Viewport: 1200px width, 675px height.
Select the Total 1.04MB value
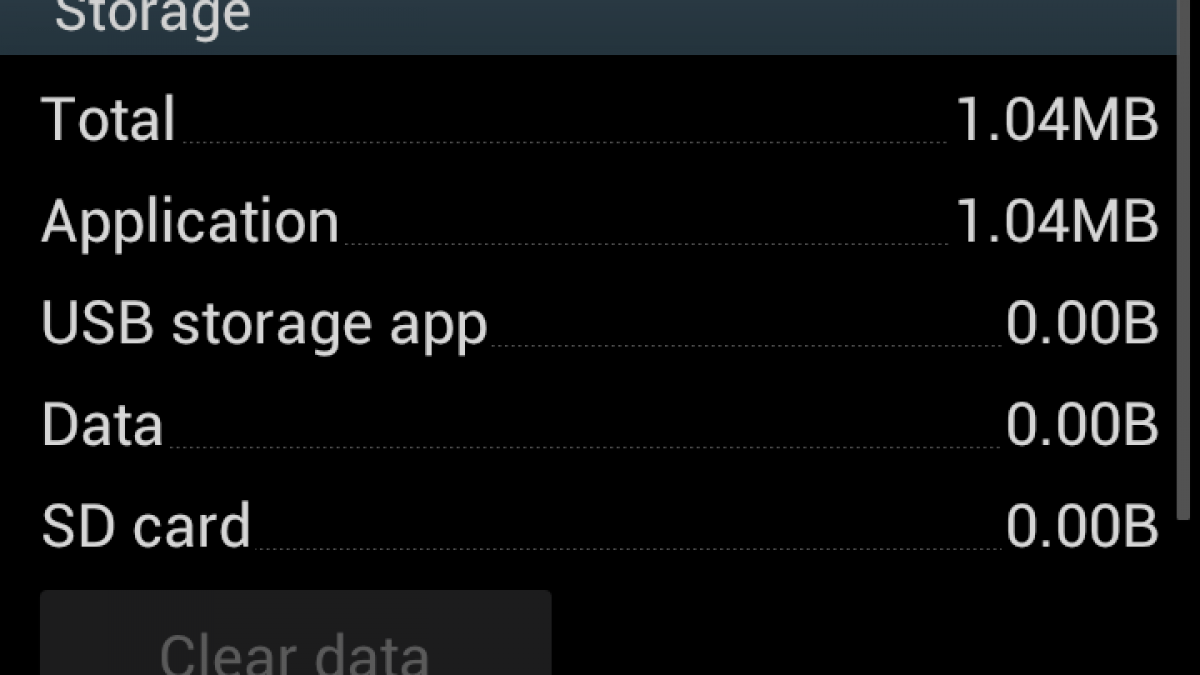pyautogui.click(x=1057, y=119)
